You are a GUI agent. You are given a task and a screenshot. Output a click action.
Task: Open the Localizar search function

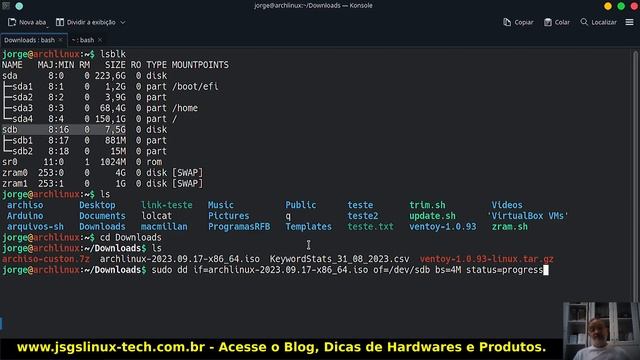pyautogui.click(x=598, y=22)
